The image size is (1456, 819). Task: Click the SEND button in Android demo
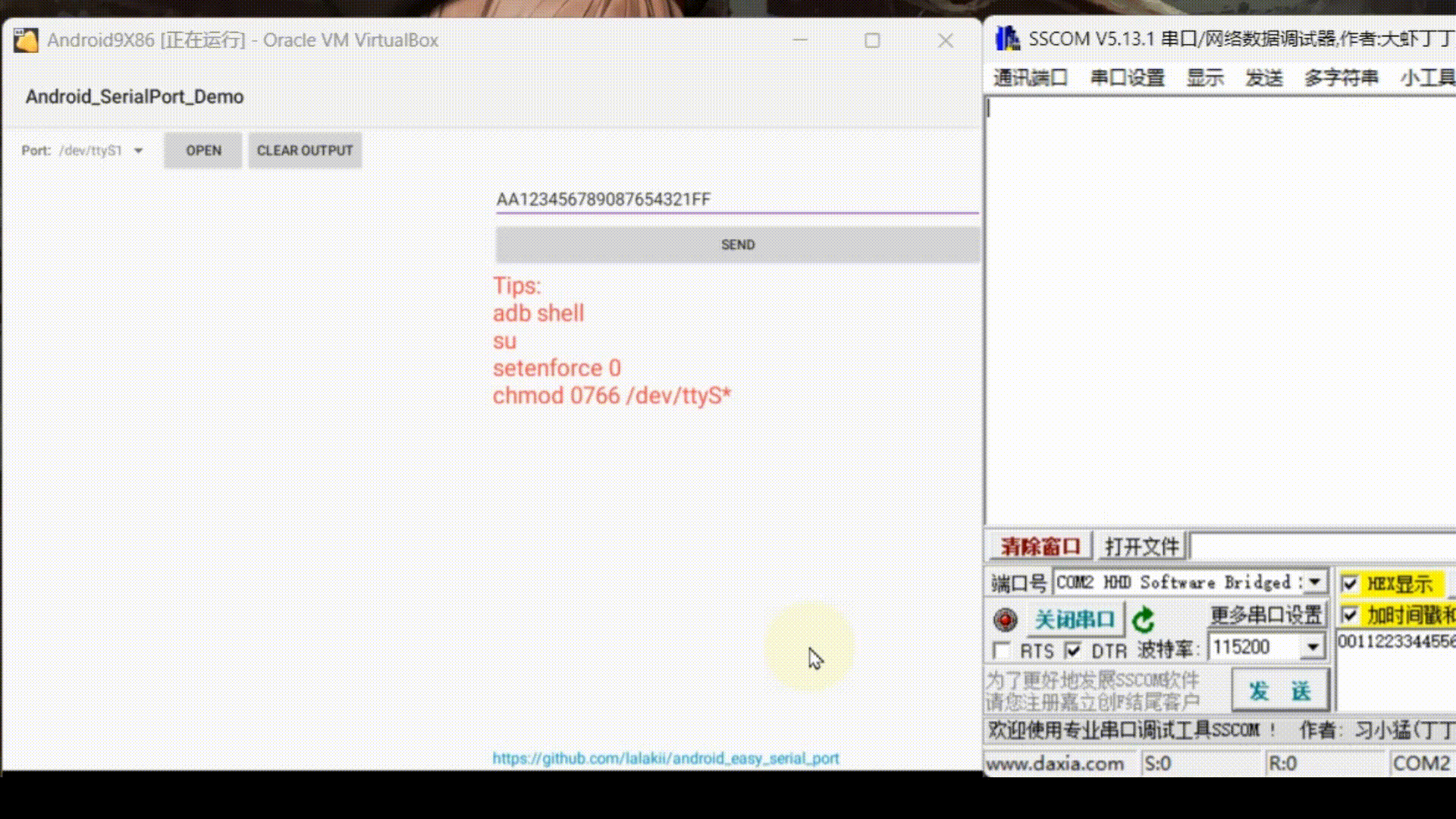[x=736, y=244]
